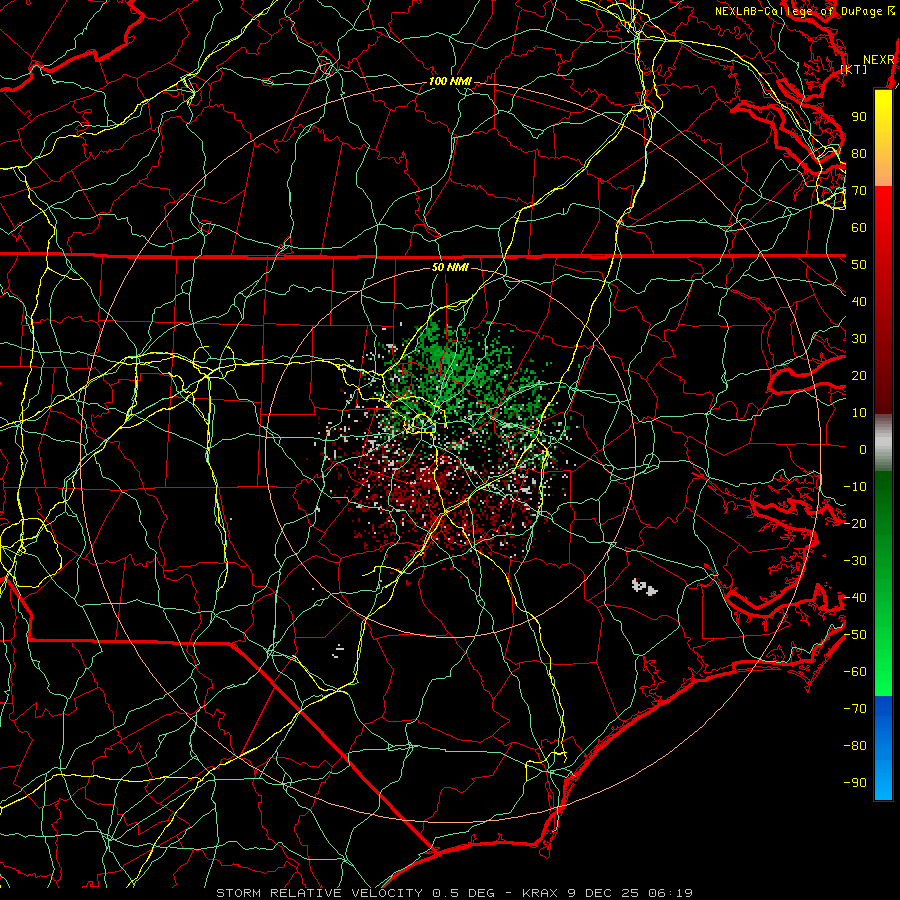
Task: Click the "-50" color scale value
Action: (855, 635)
